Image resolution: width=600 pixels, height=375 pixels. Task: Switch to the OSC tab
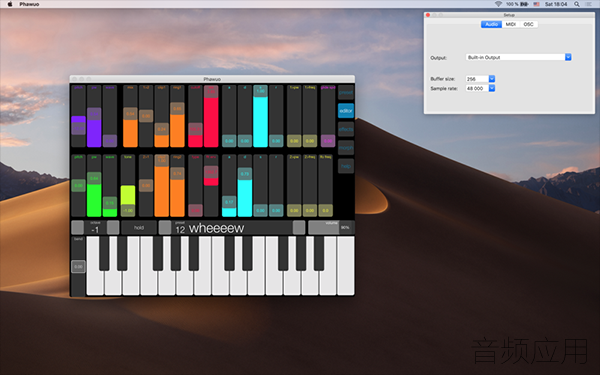click(x=528, y=24)
